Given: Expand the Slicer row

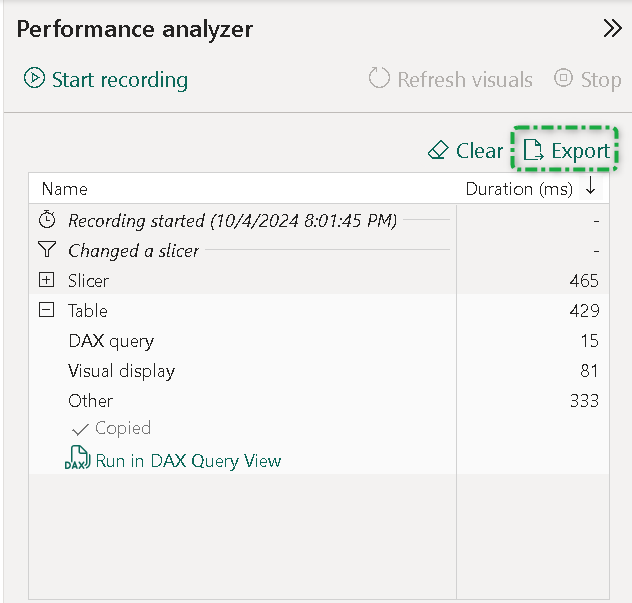Looking at the screenshot, I should tap(47, 281).
